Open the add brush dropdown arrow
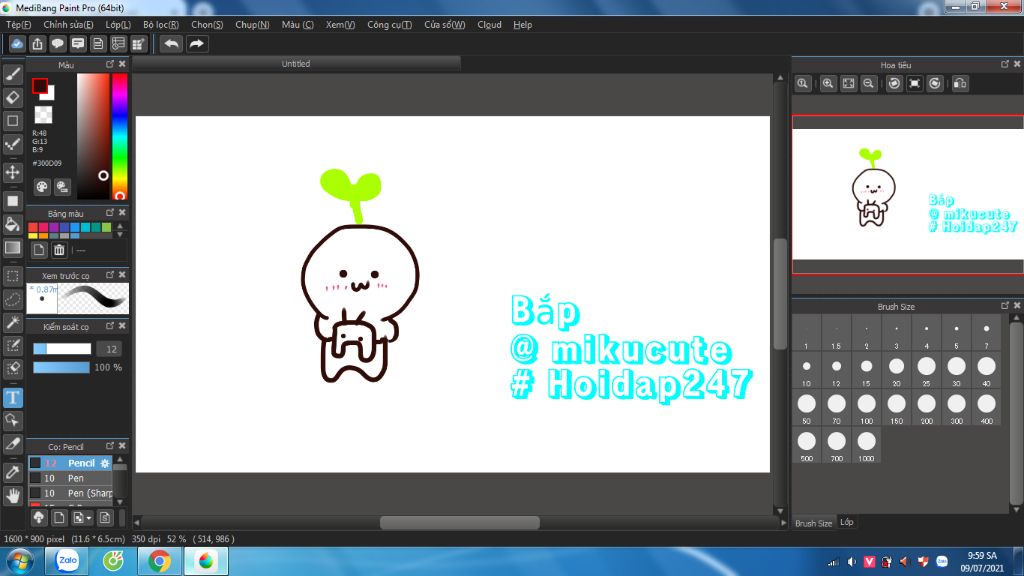The width and height of the screenshot is (1024, 576). coord(89,518)
